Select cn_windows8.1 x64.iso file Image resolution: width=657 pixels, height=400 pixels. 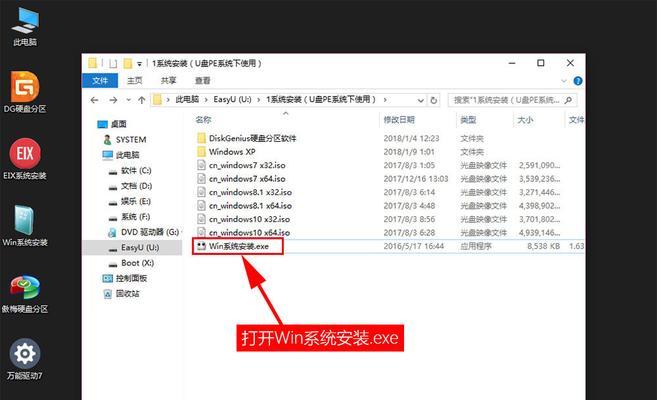(x=250, y=206)
